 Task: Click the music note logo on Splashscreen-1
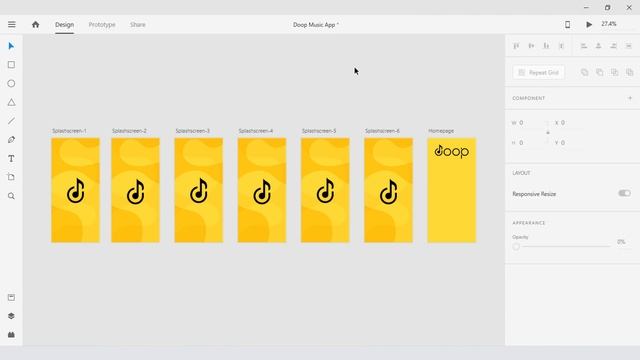76,191
